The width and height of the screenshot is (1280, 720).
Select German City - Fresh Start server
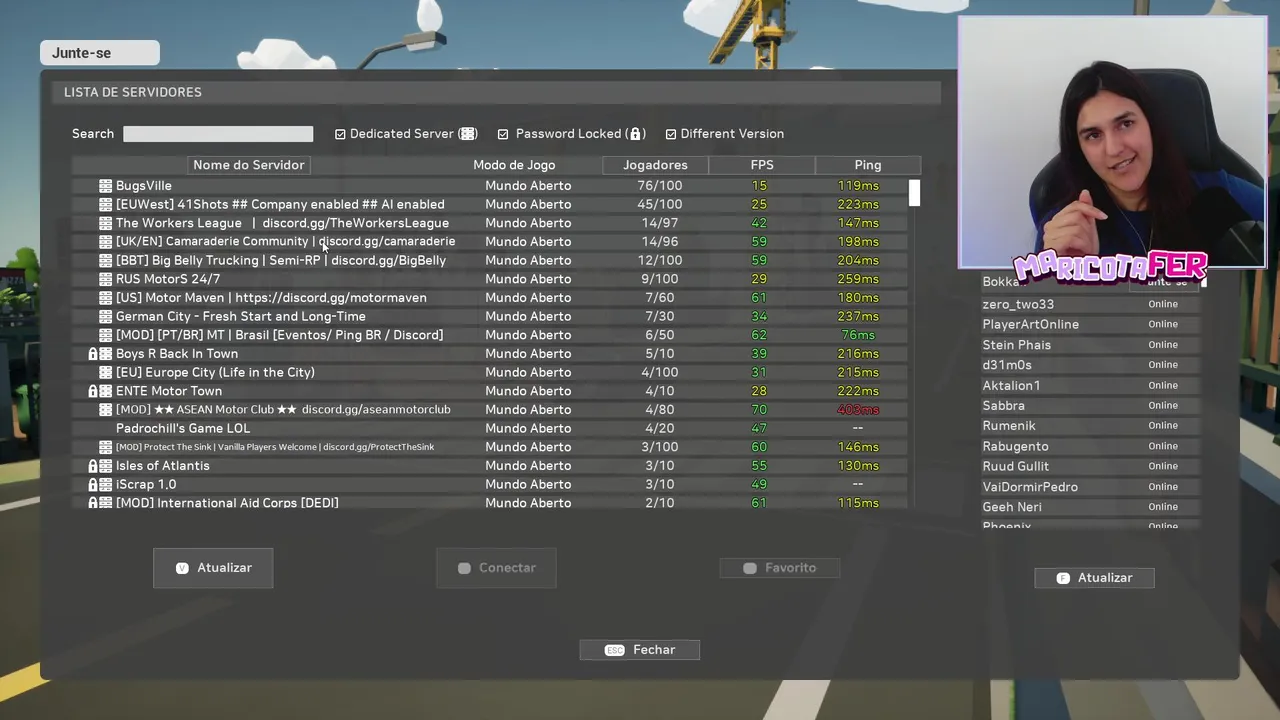(x=241, y=316)
